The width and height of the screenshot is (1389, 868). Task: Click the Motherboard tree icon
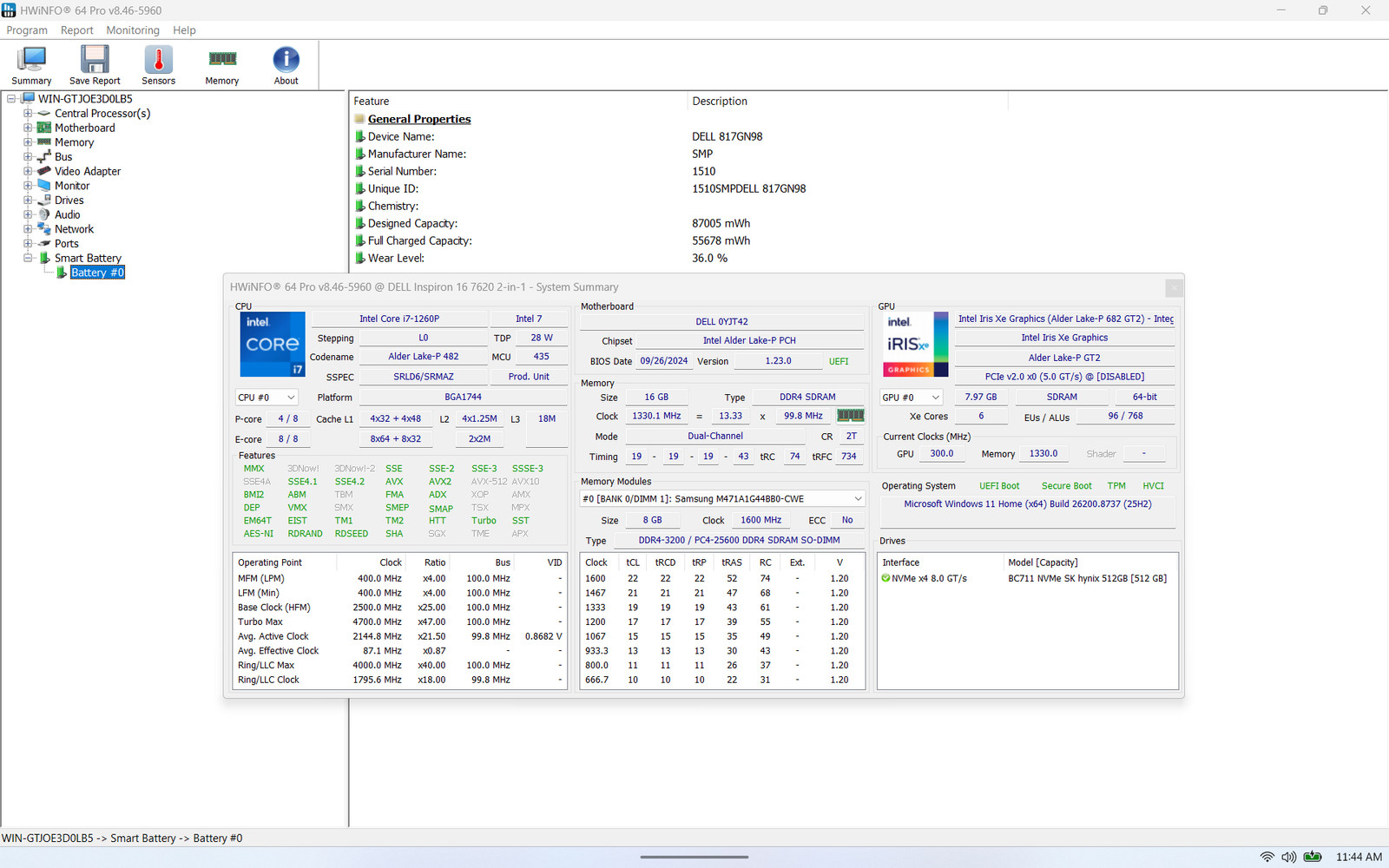44,128
